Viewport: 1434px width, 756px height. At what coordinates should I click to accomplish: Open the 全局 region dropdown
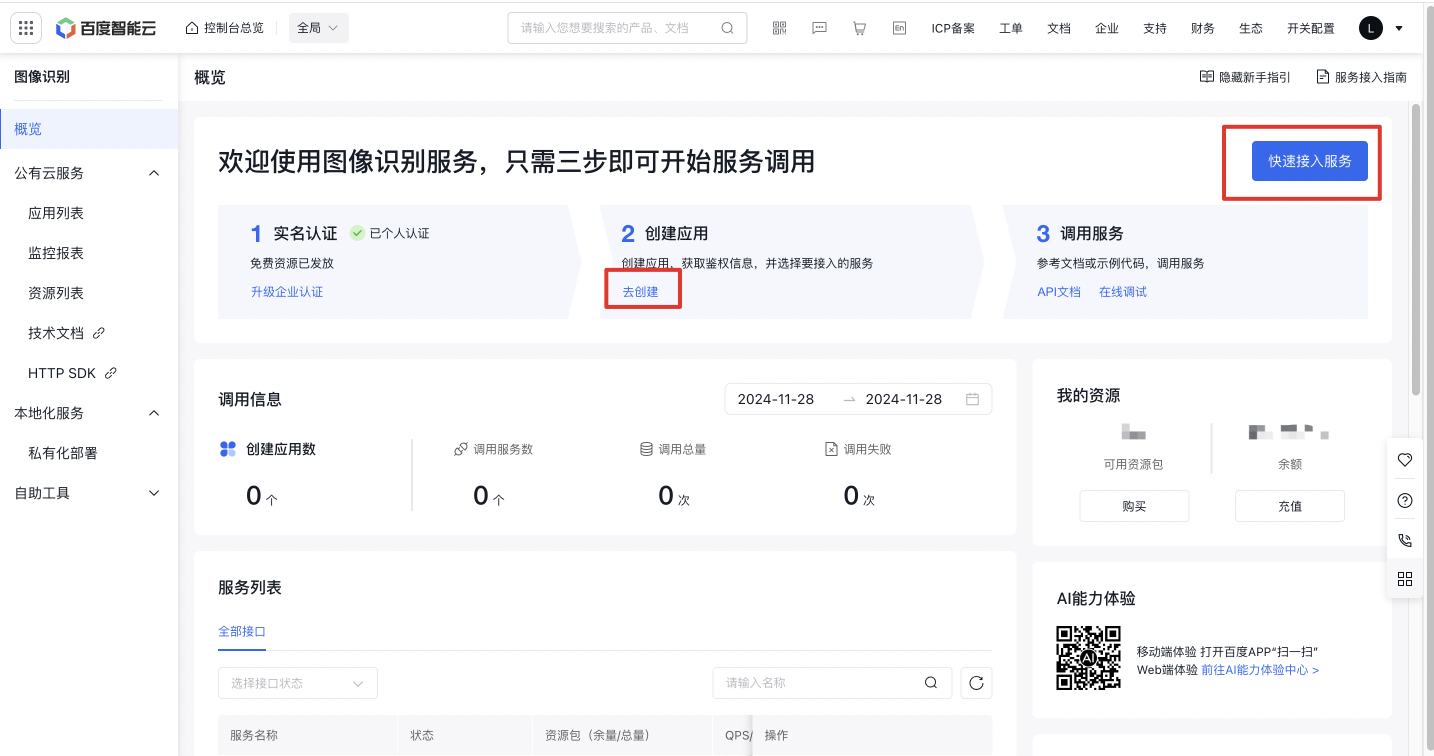319,28
